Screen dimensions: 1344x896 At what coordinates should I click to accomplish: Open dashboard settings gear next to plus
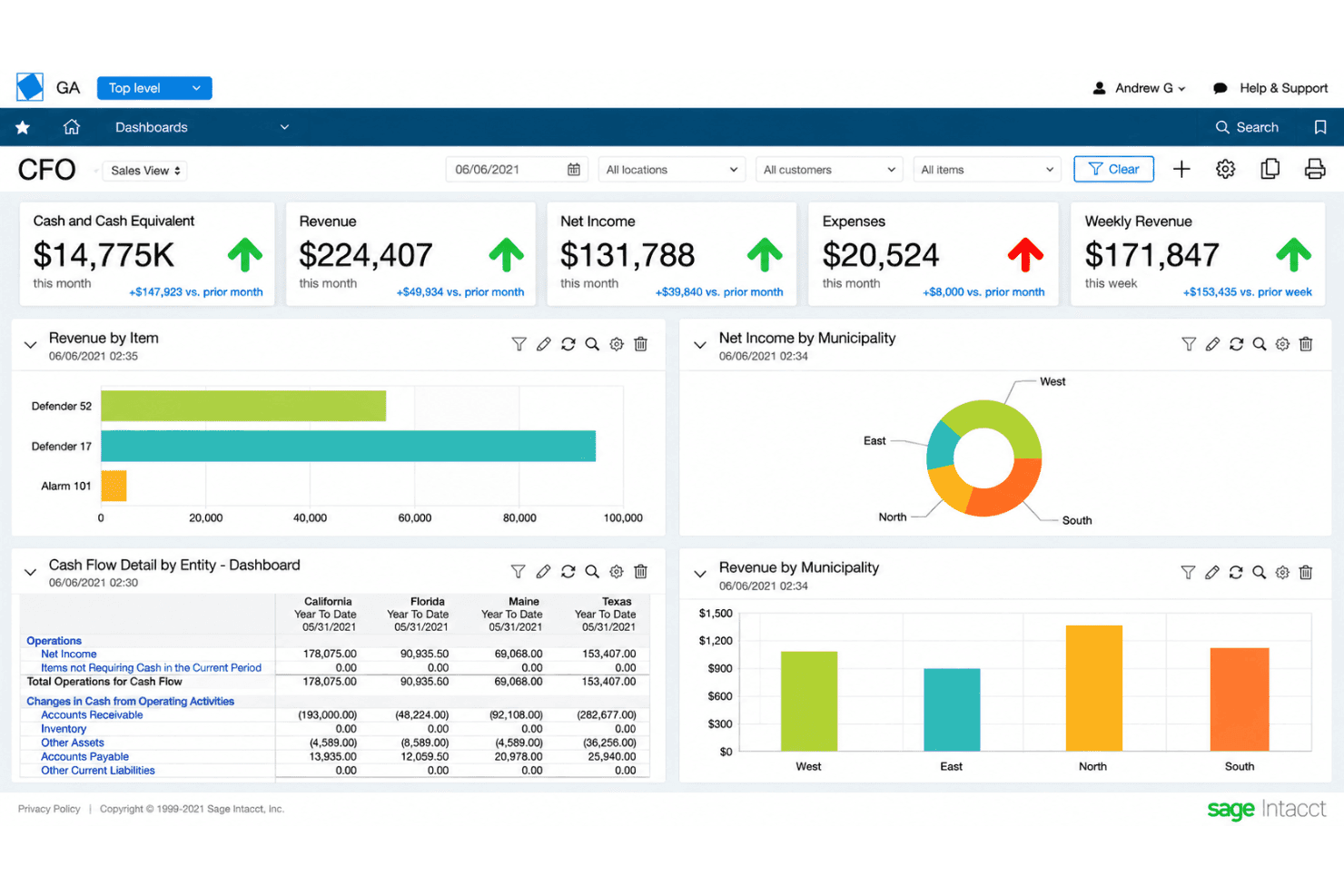click(1225, 169)
